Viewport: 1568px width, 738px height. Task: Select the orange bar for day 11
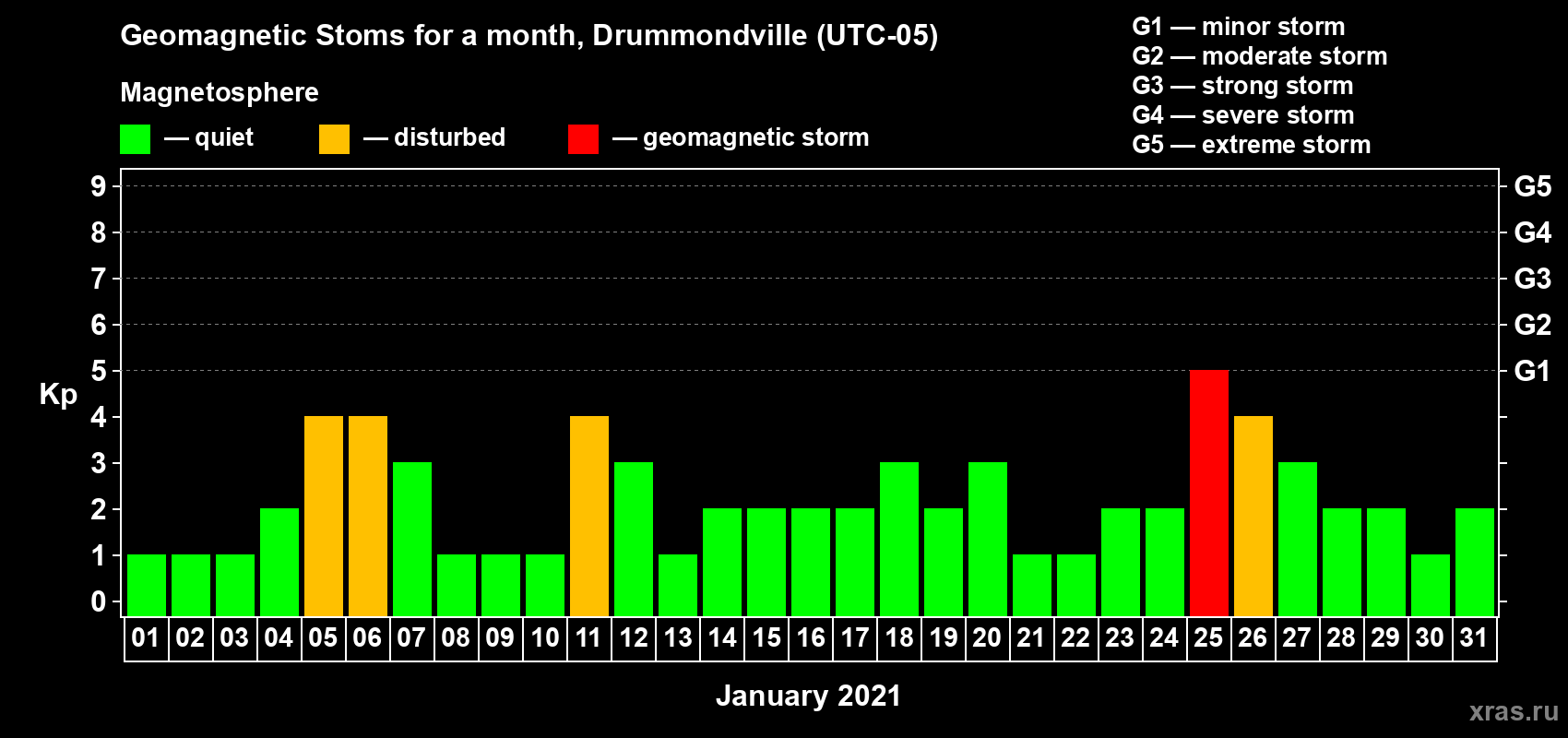589,516
